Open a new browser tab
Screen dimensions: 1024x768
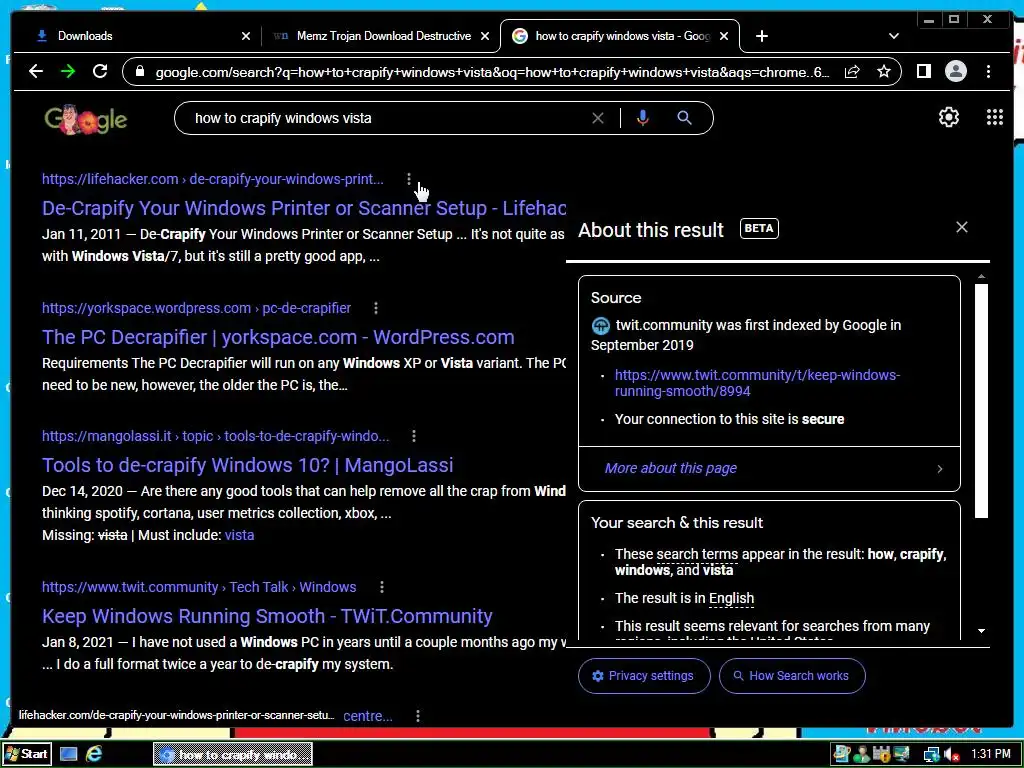[761, 36]
